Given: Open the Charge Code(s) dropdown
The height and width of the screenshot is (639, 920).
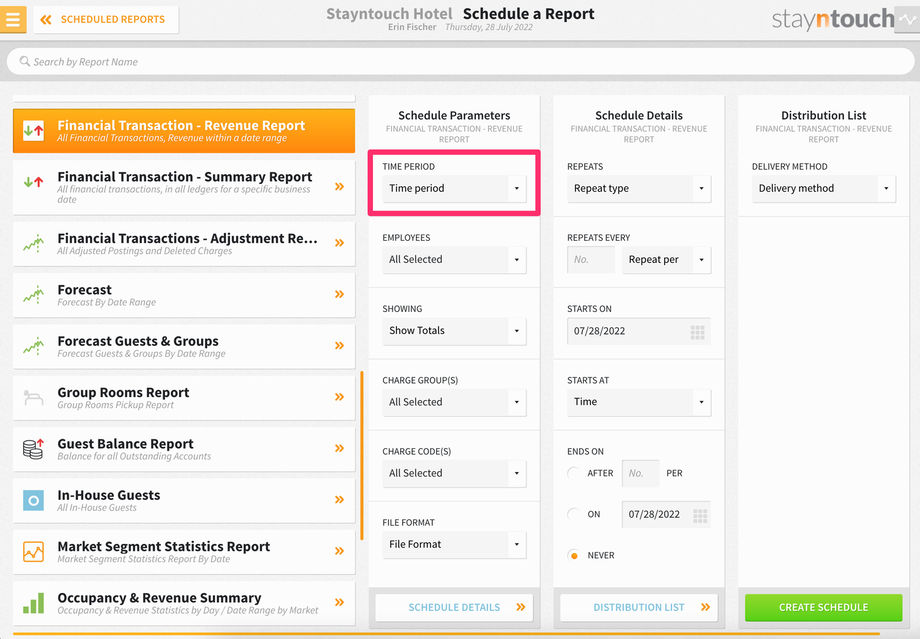Looking at the screenshot, I should tap(454, 474).
